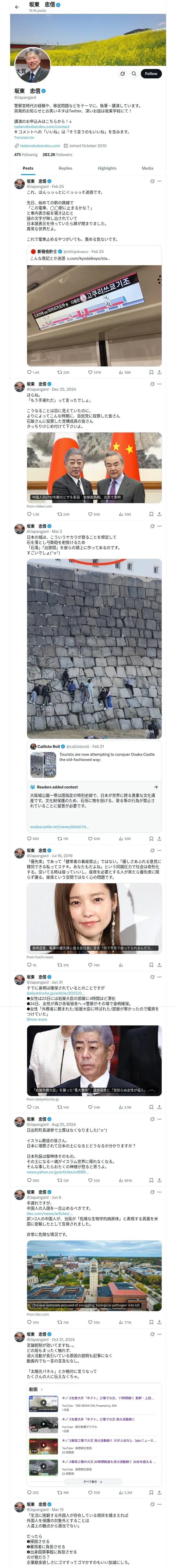Go back using the top arrow
Image resolution: width=176 pixels, height=1568 pixels.
(17, 7)
